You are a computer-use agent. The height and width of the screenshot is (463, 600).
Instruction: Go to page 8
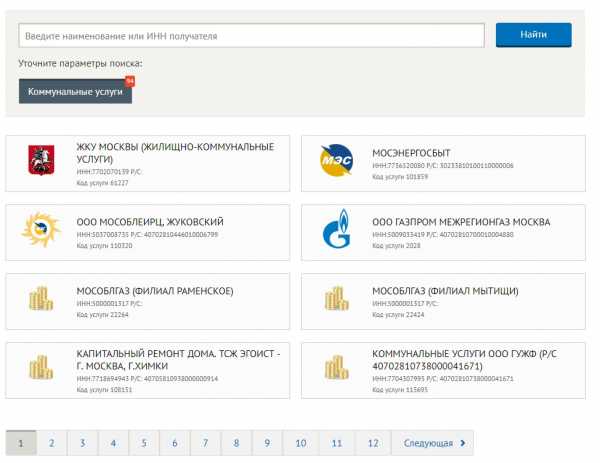tap(236, 443)
